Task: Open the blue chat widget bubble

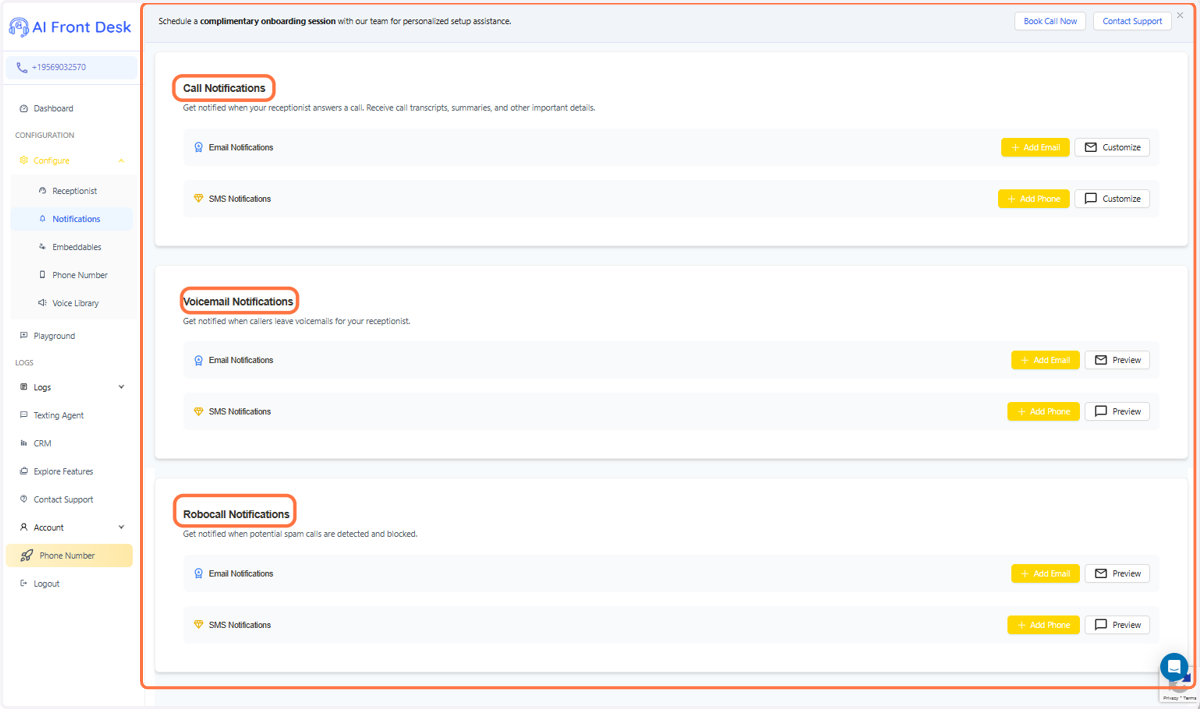Action: pyautogui.click(x=1174, y=667)
